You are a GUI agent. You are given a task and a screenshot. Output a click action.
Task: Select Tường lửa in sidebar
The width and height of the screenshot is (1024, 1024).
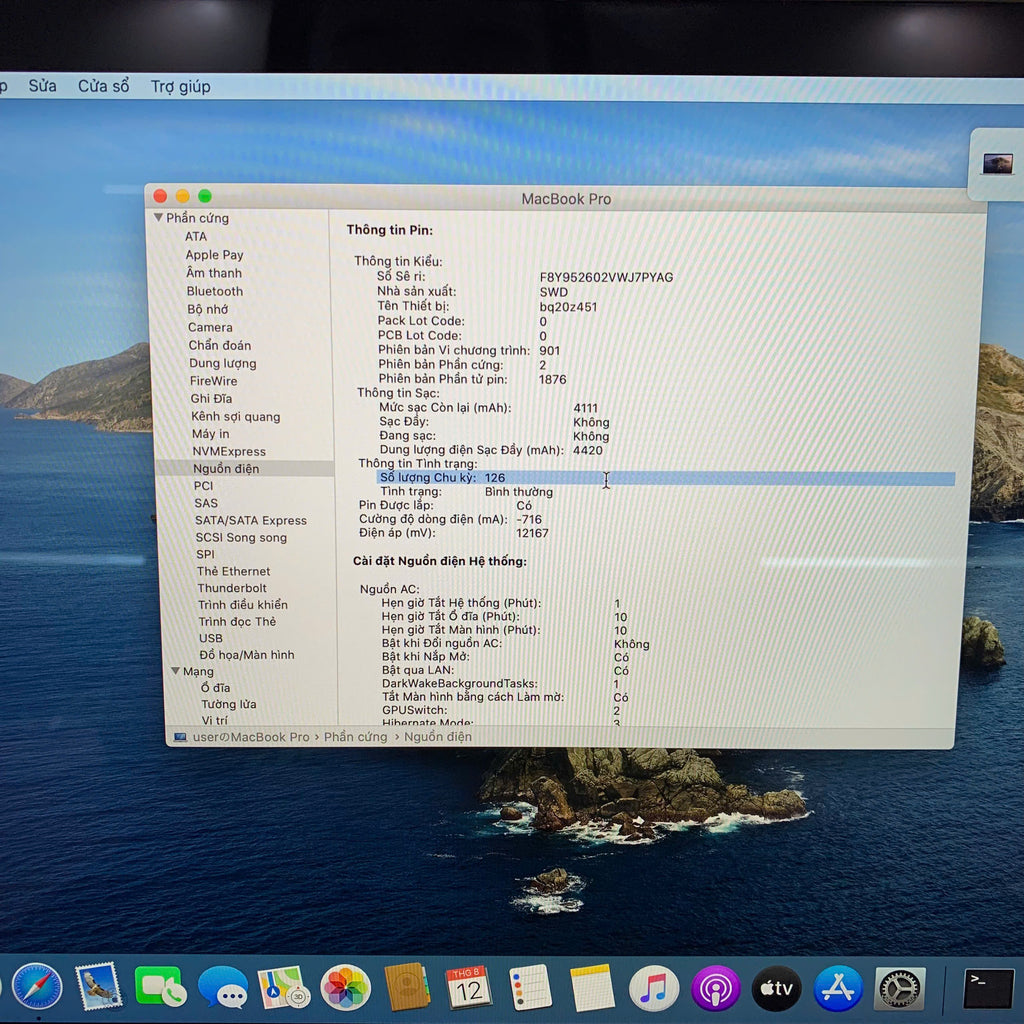click(x=229, y=704)
